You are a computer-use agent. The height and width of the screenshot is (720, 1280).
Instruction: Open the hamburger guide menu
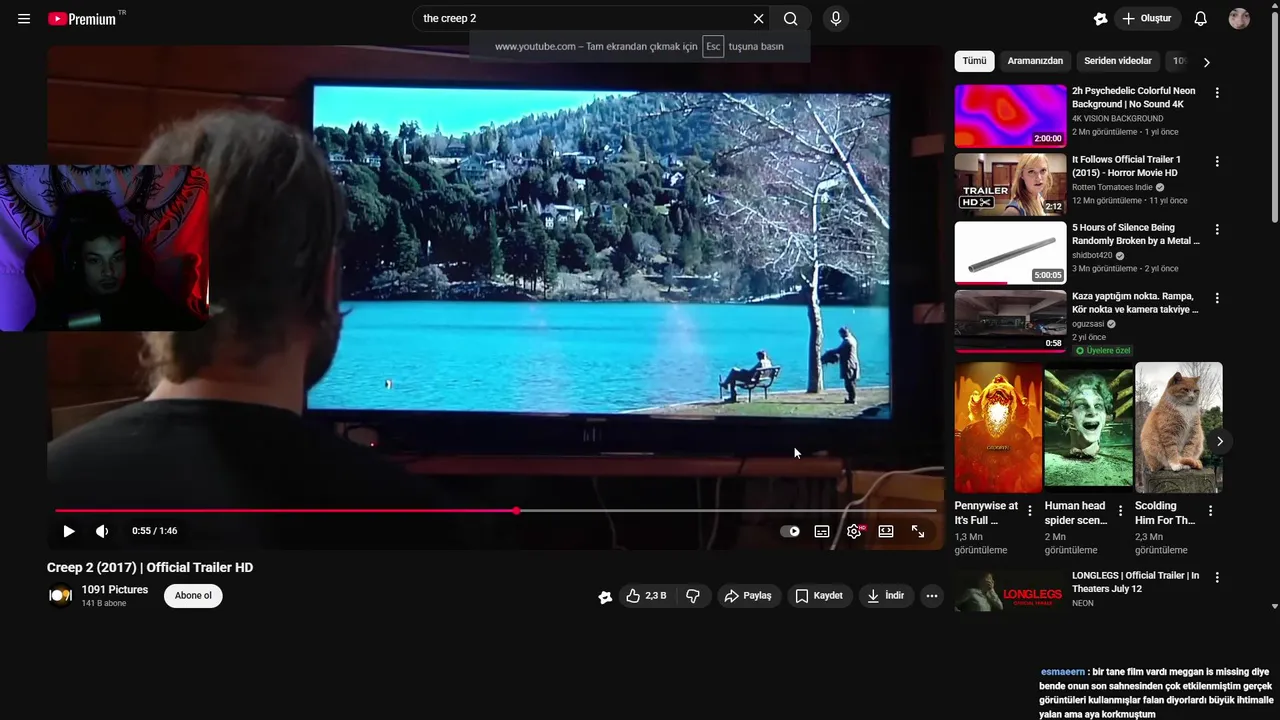pos(24,19)
